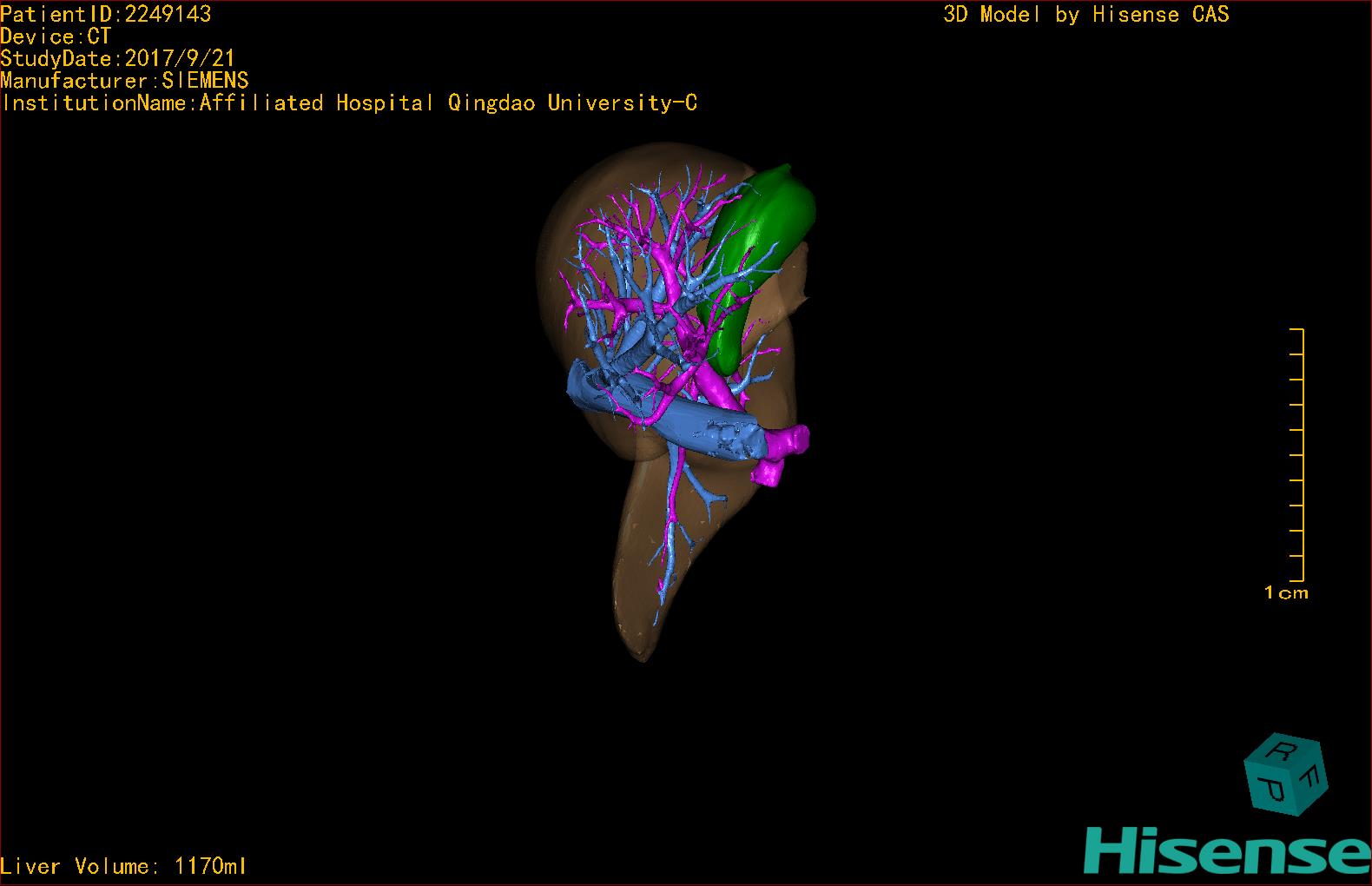Click the orientation cube widget
The image size is (1372, 886).
[1286, 775]
